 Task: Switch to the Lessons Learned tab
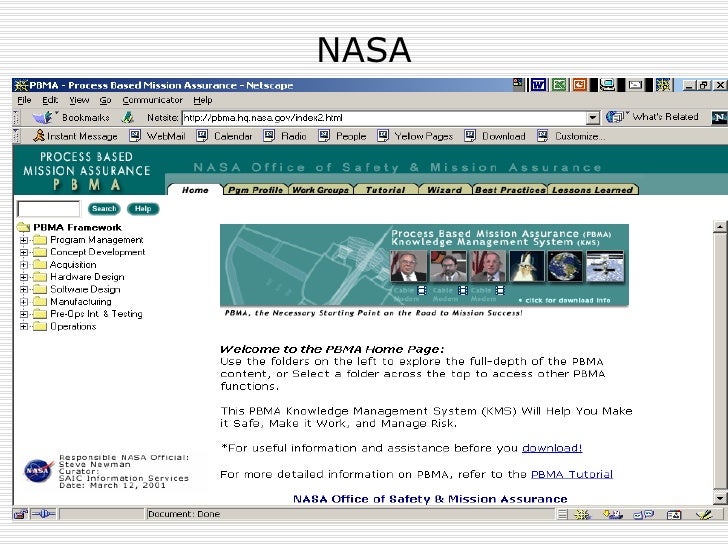click(x=592, y=189)
